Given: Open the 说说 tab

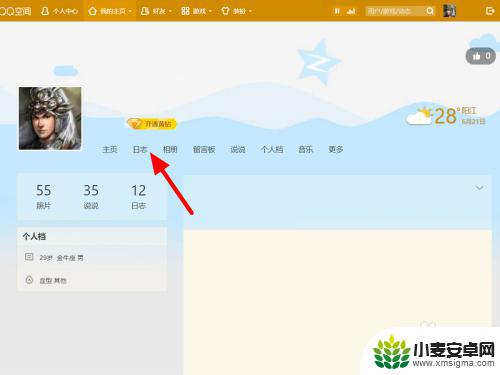Looking at the screenshot, I should 238,149.
